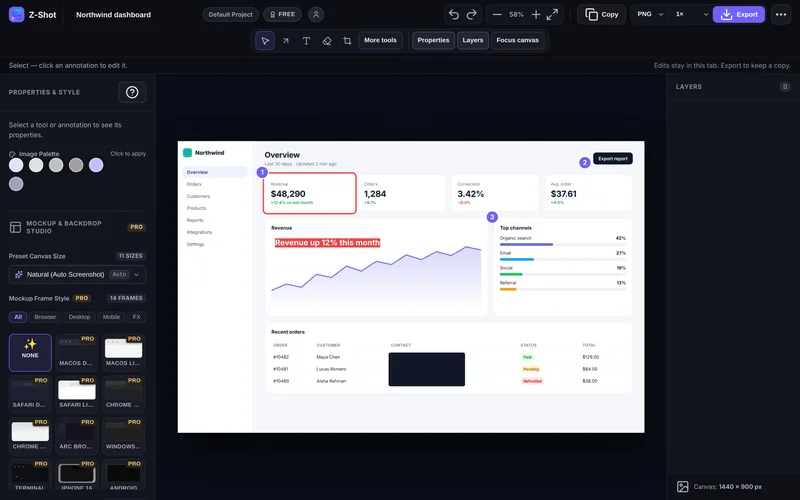Screen dimensions: 800x500
Task: Redo the last undone edit
Action: point(471,14)
